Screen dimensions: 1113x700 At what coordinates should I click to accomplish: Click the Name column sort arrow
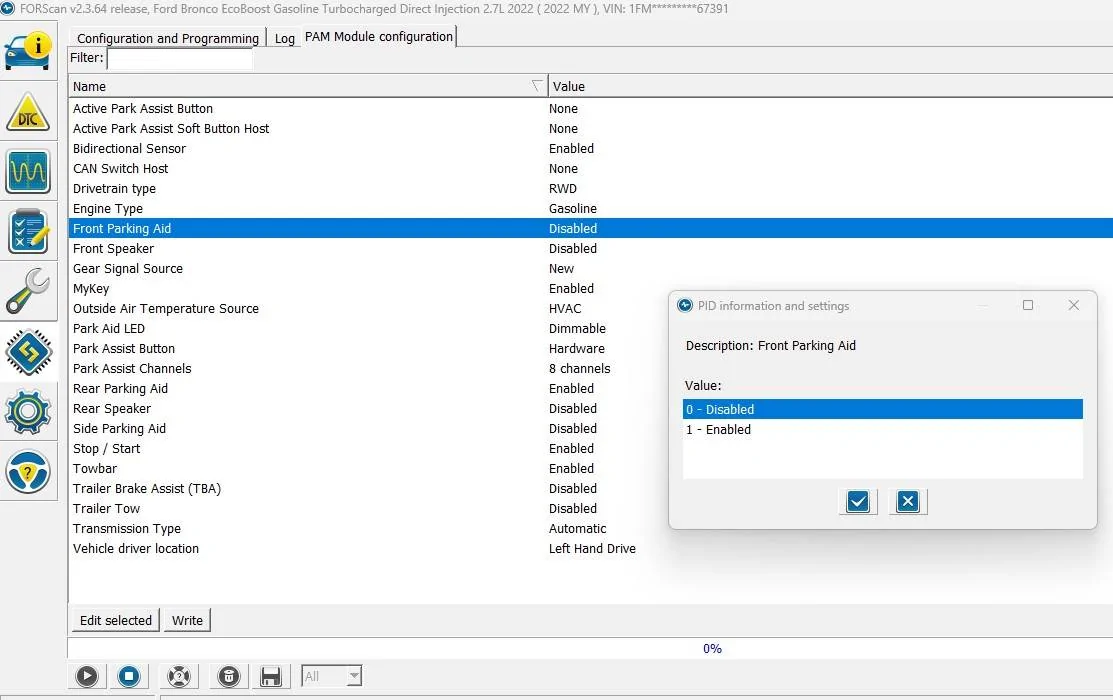[x=537, y=86]
